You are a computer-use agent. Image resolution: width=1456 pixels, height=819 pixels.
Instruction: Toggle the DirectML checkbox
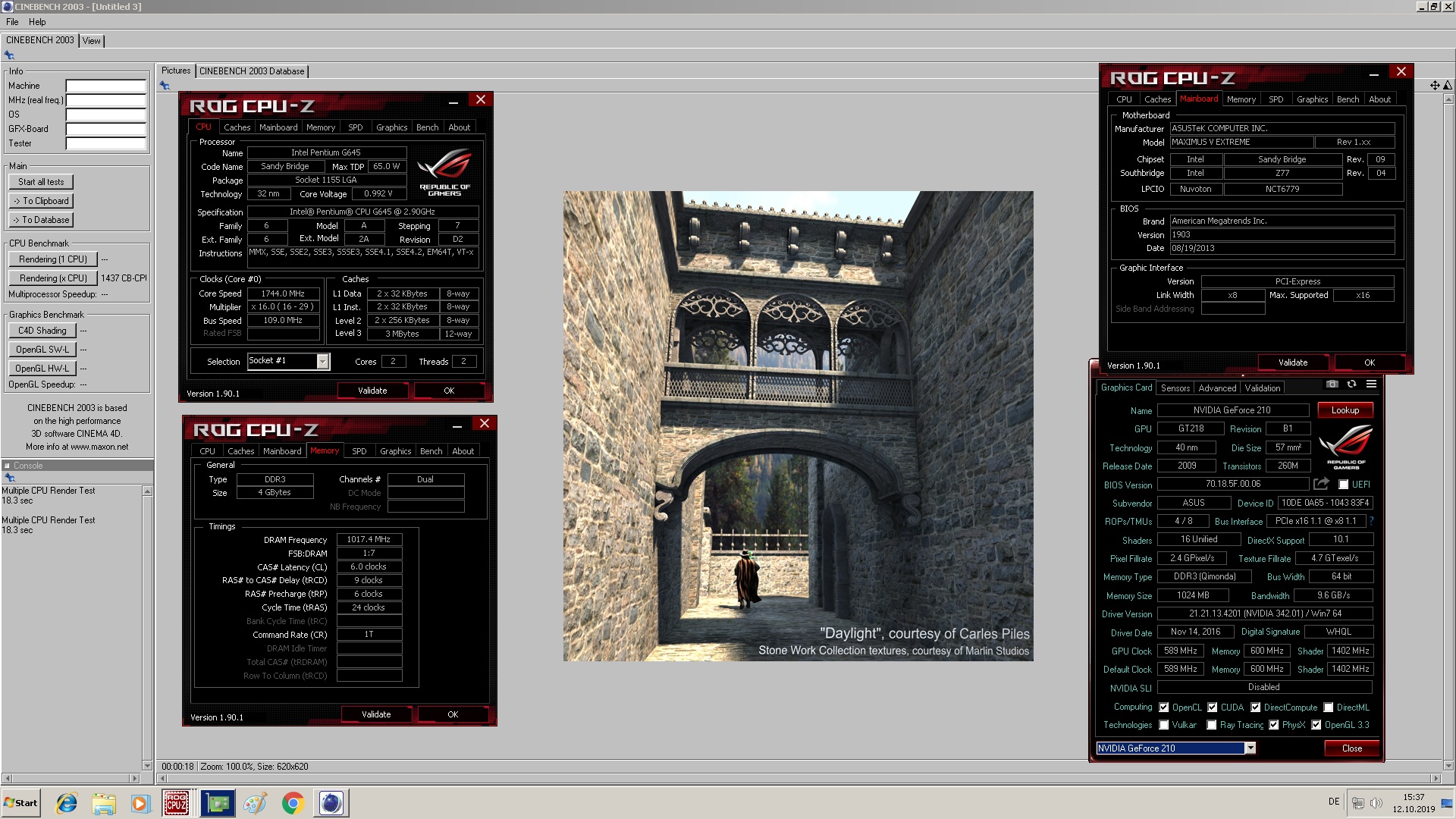coord(1329,708)
